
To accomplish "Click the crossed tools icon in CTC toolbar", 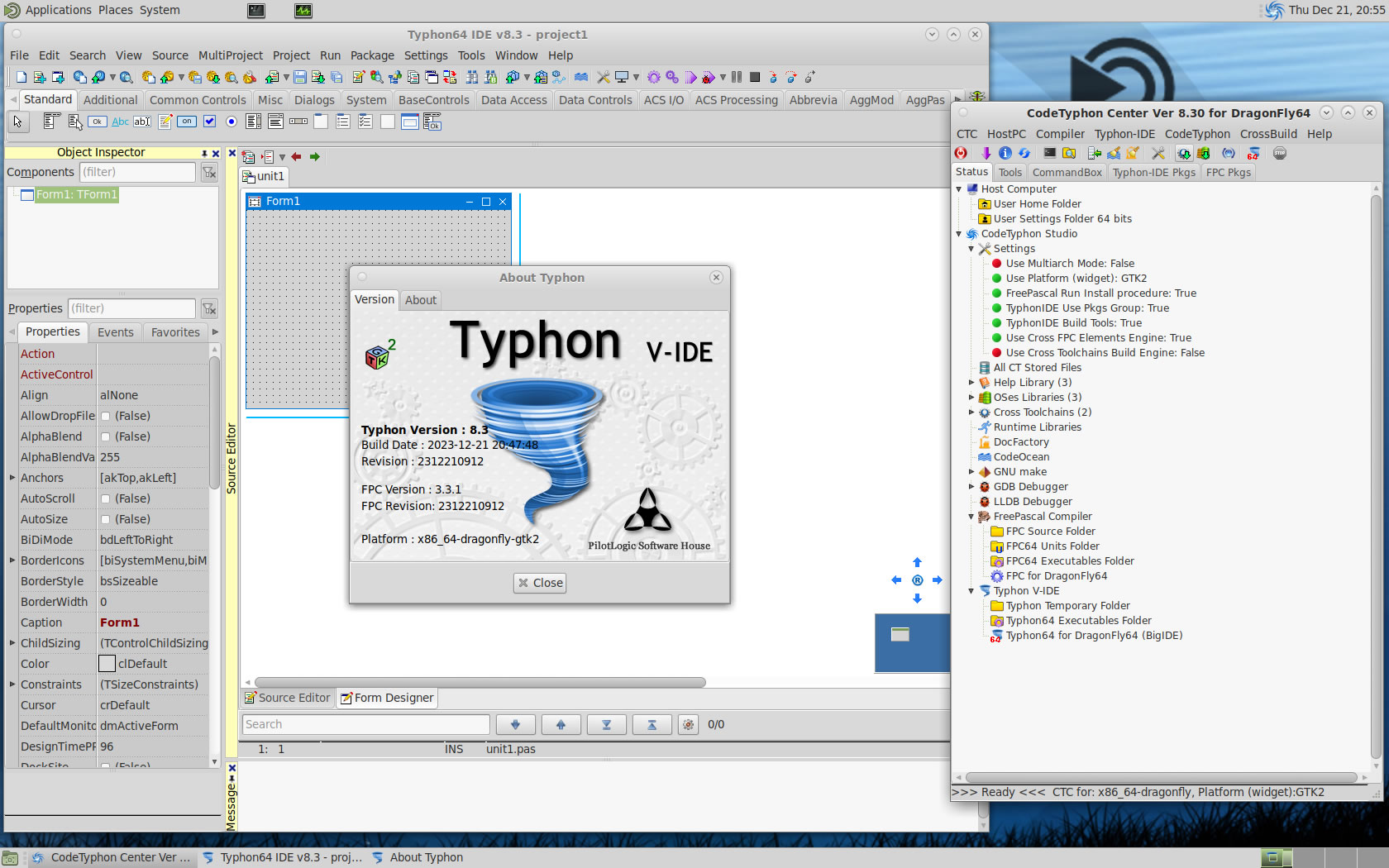I will 1158,153.
